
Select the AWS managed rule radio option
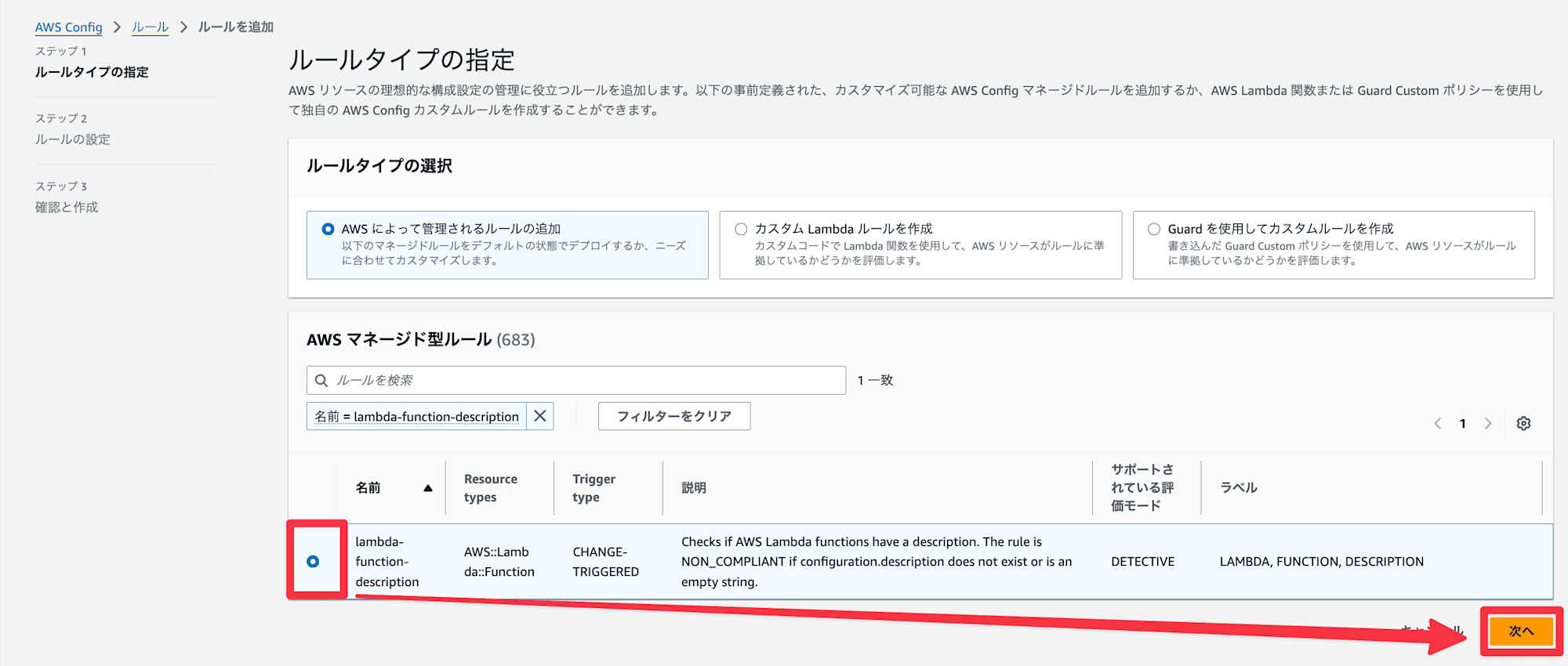(328, 229)
